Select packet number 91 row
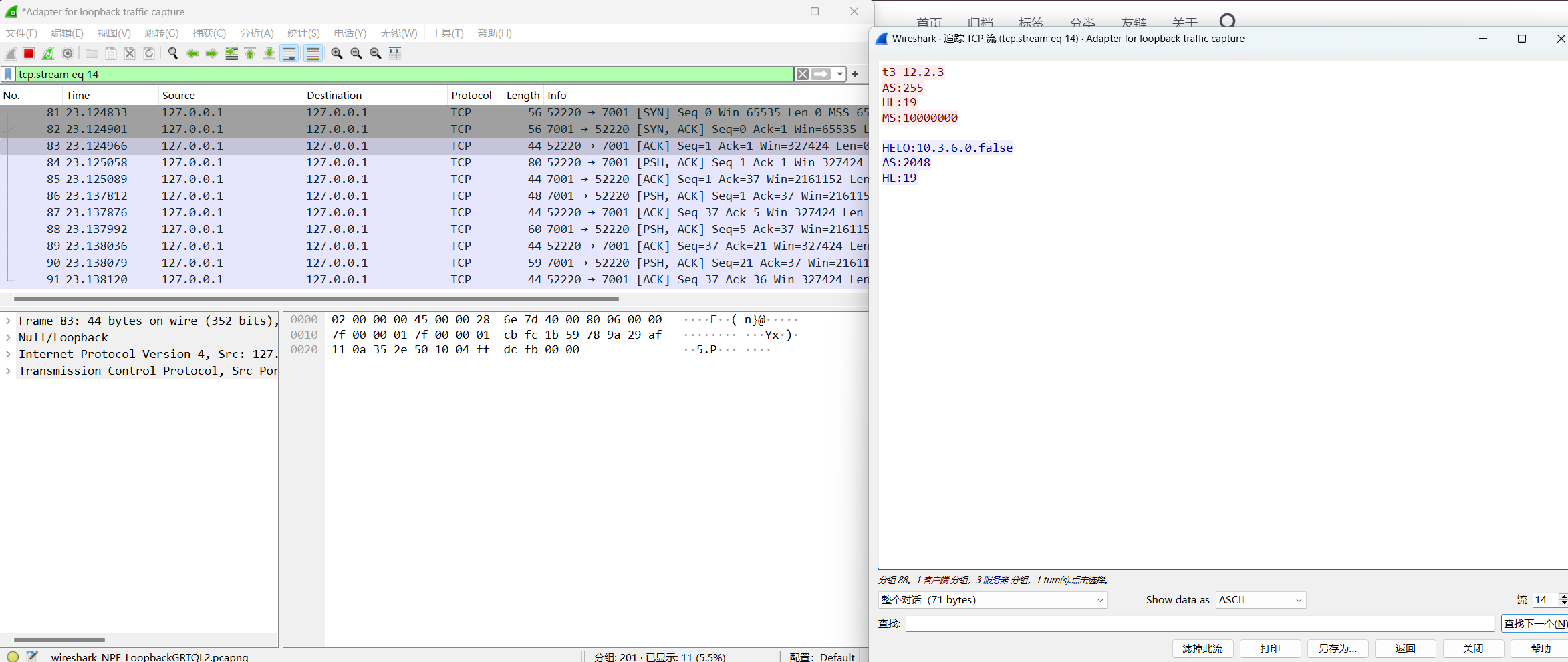The width and height of the screenshot is (1568, 662). pyautogui.click(x=434, y=279)
